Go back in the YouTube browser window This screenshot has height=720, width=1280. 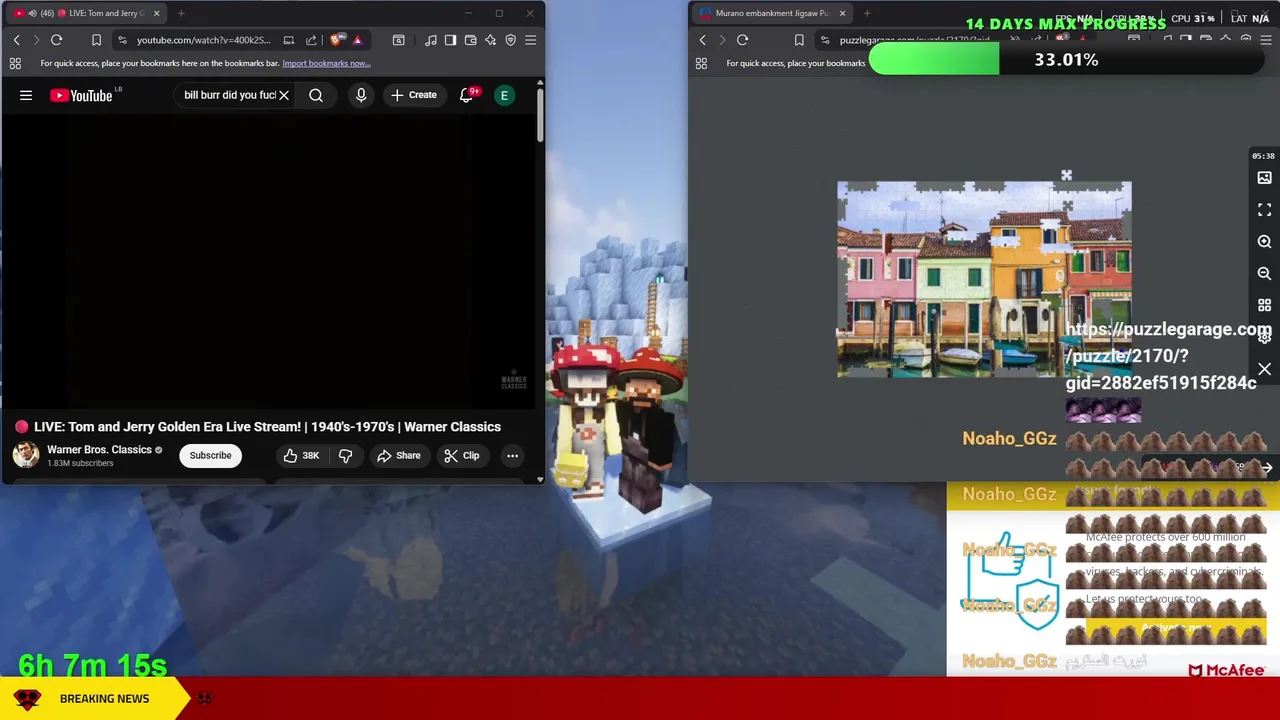tap(17, 40)
